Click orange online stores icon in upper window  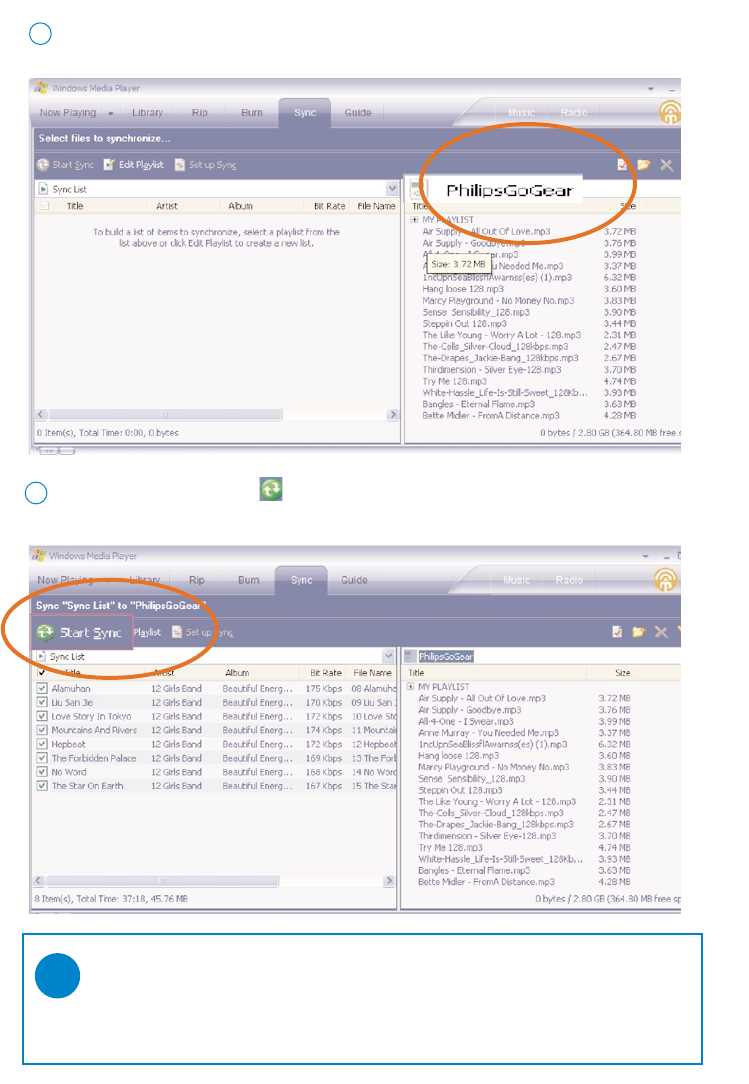pos(670,112)
